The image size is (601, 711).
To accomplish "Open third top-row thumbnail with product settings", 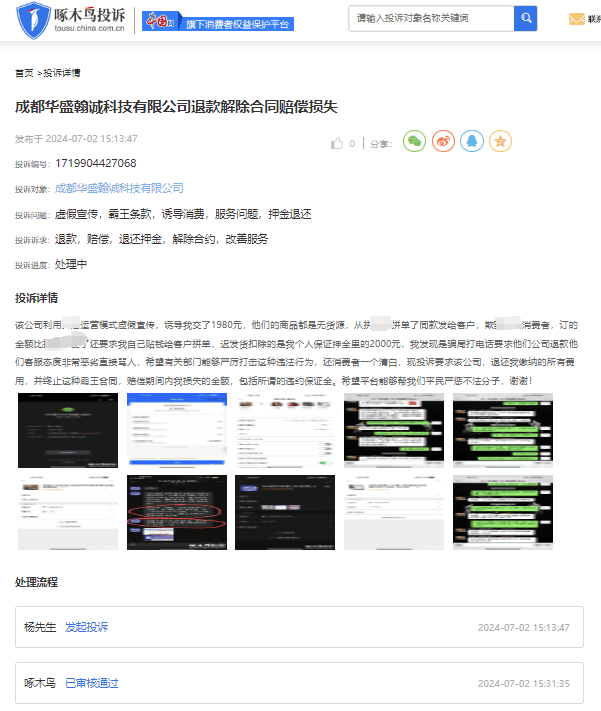I will coord(285,430).
